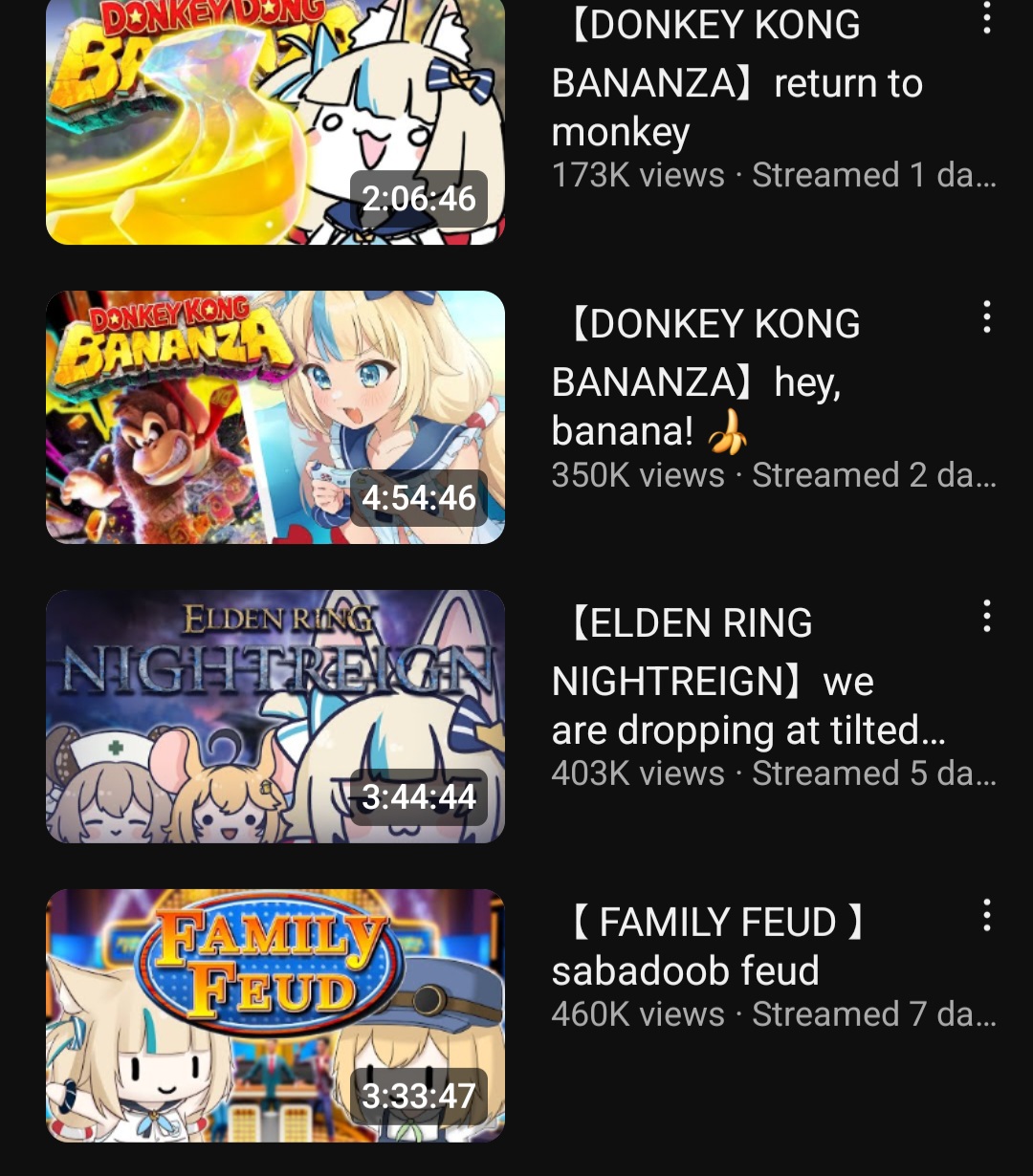This screenshot has height=1176, width=1033.
Task: Tap the 3:44:44 duration badge
Action: pyautogui.click(x=419, y=797)
